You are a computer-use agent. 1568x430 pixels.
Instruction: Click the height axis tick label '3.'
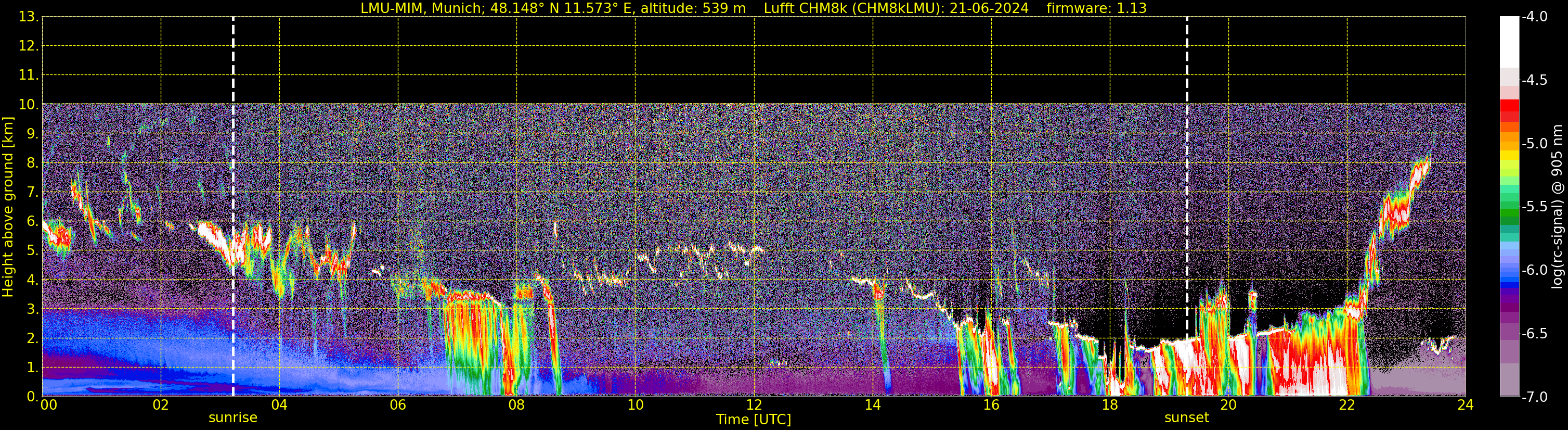(32, 309)
